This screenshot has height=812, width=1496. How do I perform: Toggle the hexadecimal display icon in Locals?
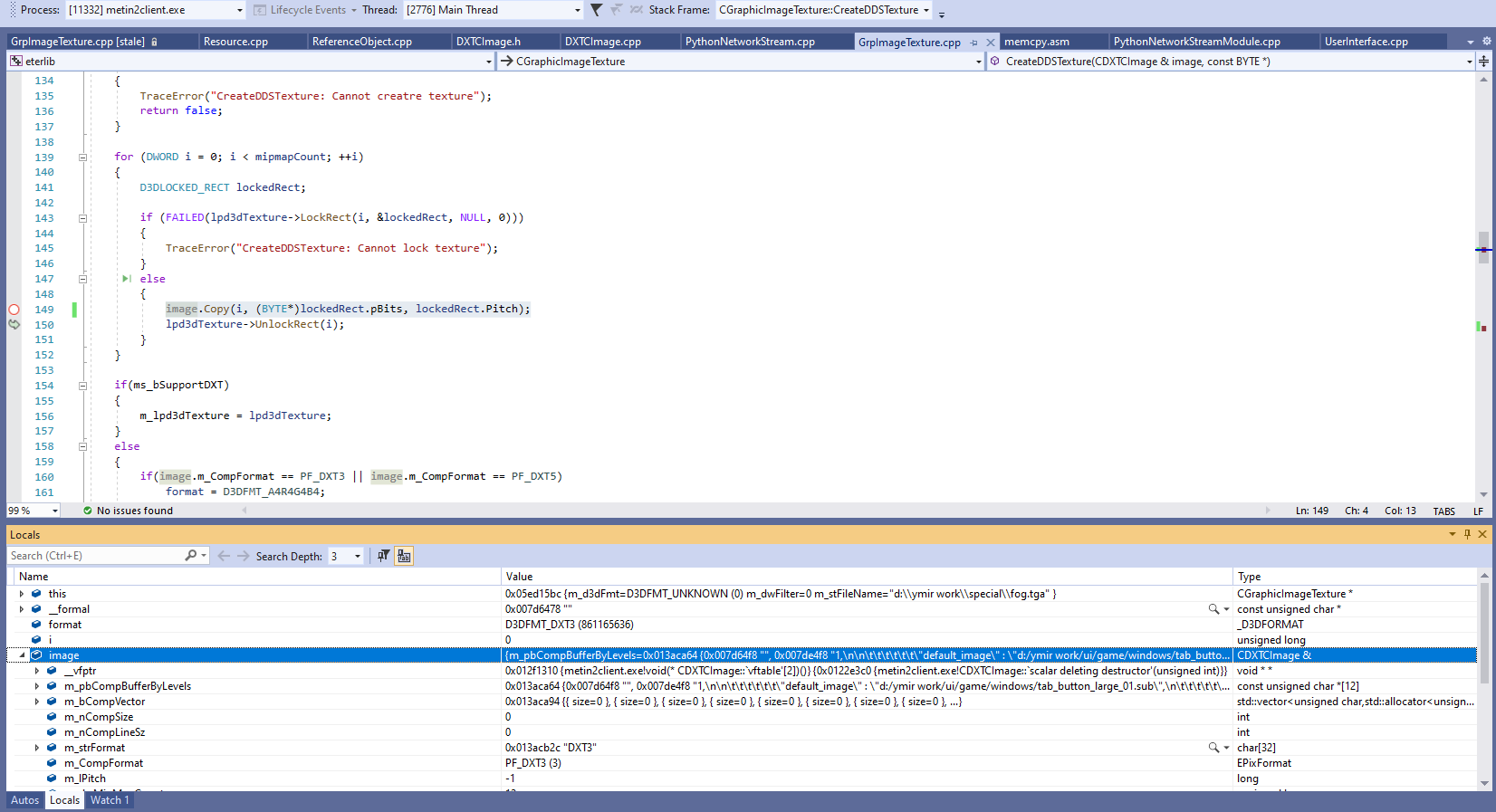[404, 556]
